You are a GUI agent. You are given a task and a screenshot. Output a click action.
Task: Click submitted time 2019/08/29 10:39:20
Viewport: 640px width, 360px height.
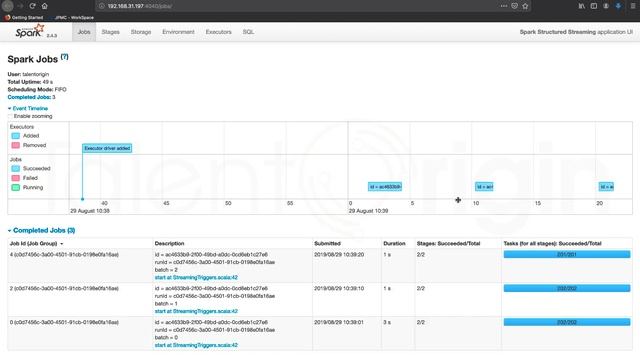[x=339, y=254]
